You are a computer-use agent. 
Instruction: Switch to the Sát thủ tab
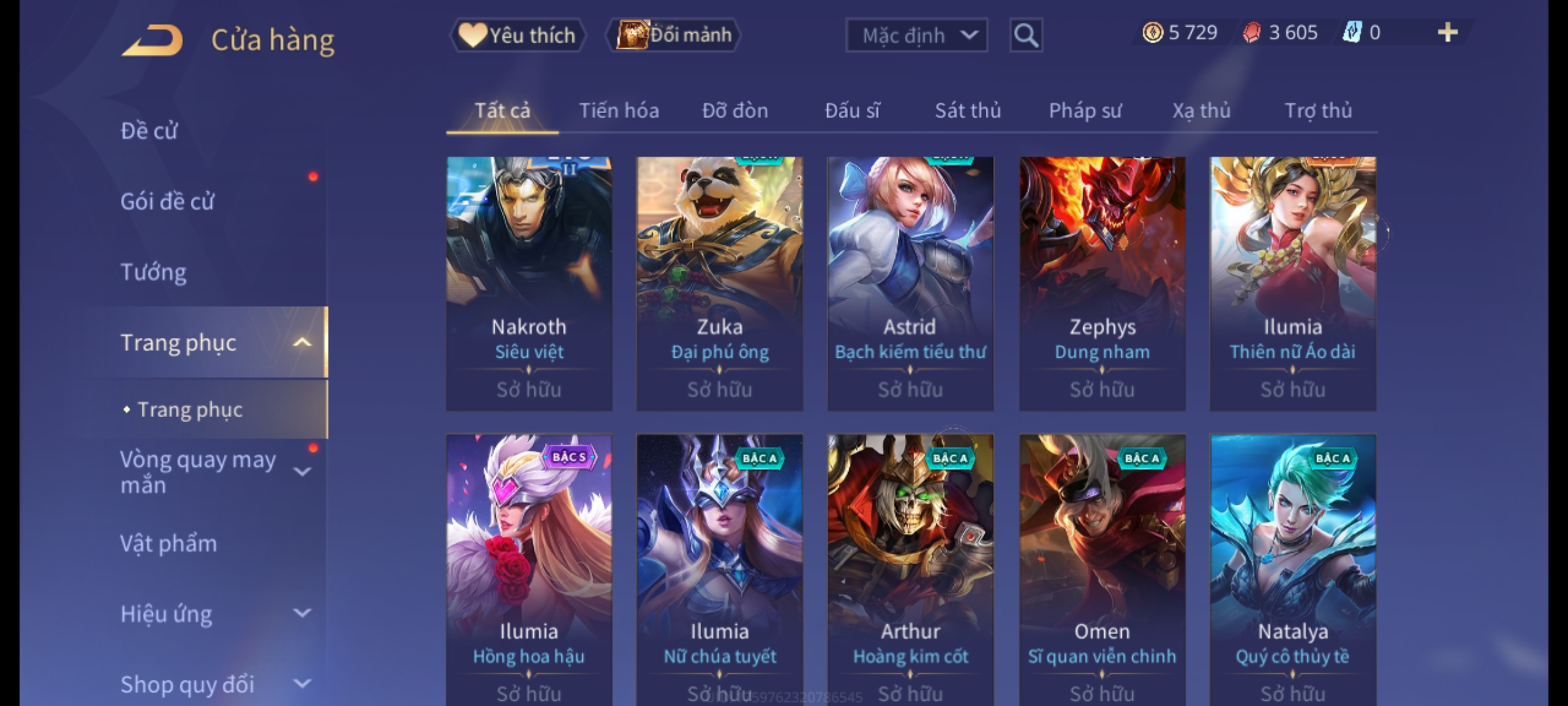[968, 110]
